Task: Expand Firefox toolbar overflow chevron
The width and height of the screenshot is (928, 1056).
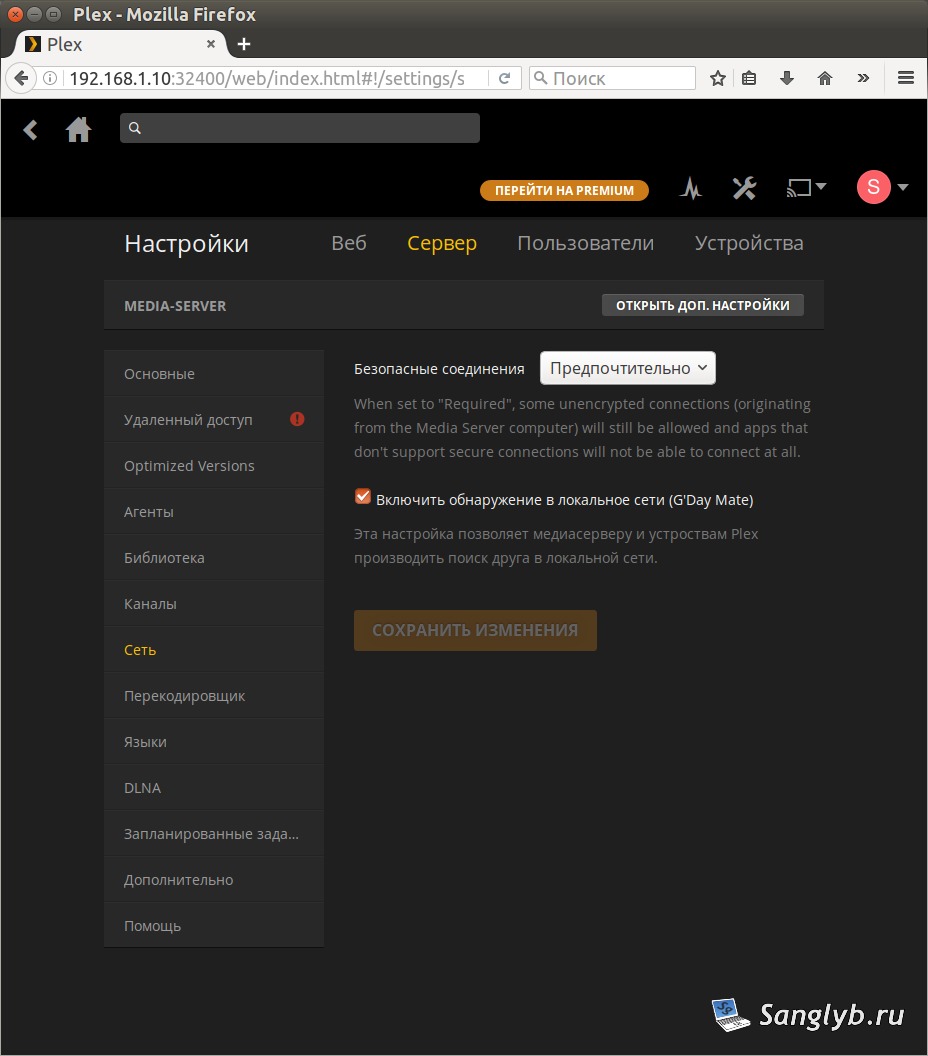Action: coord(863,78)
